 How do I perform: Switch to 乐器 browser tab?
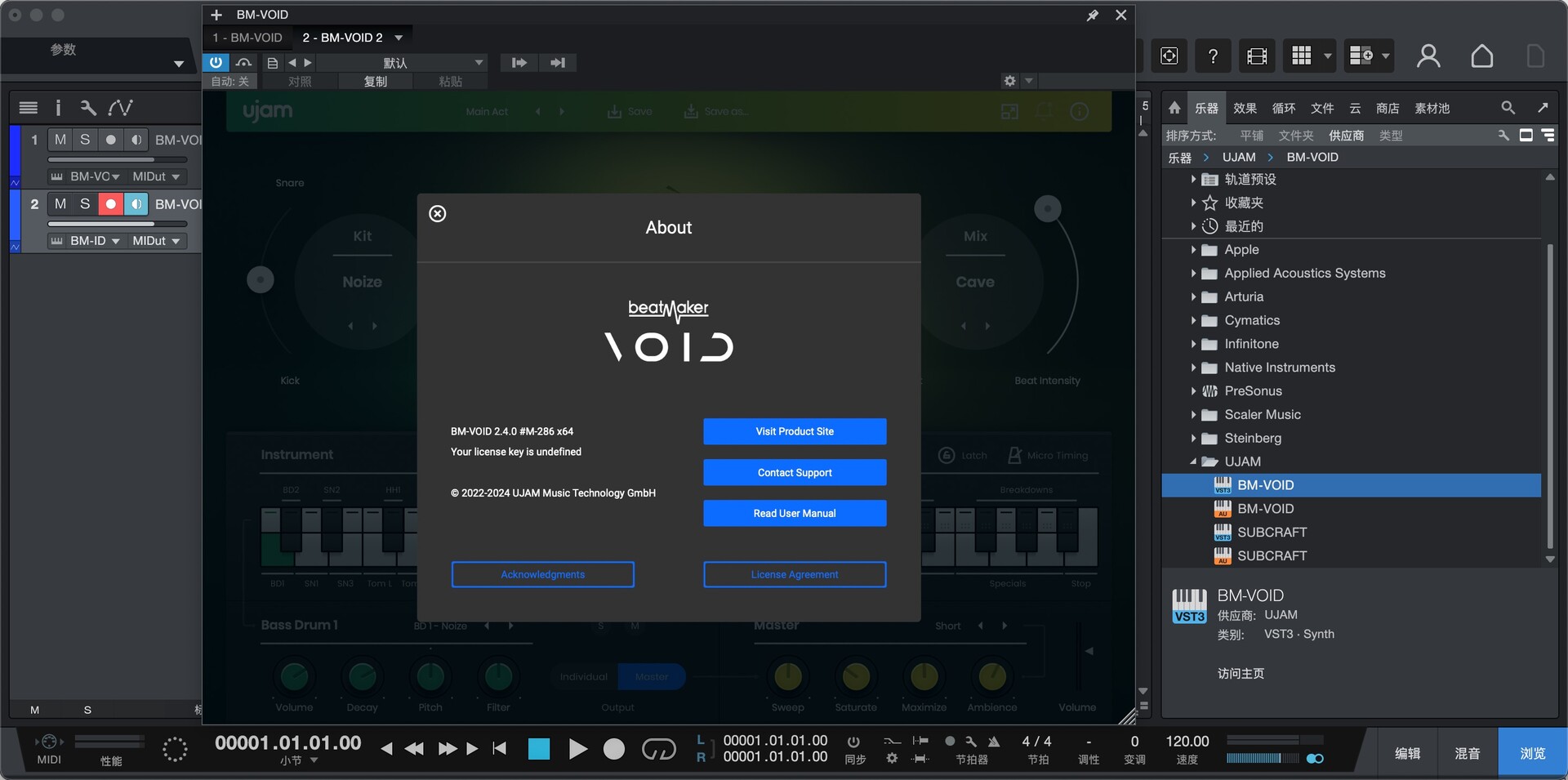[x=1206, y=108]
